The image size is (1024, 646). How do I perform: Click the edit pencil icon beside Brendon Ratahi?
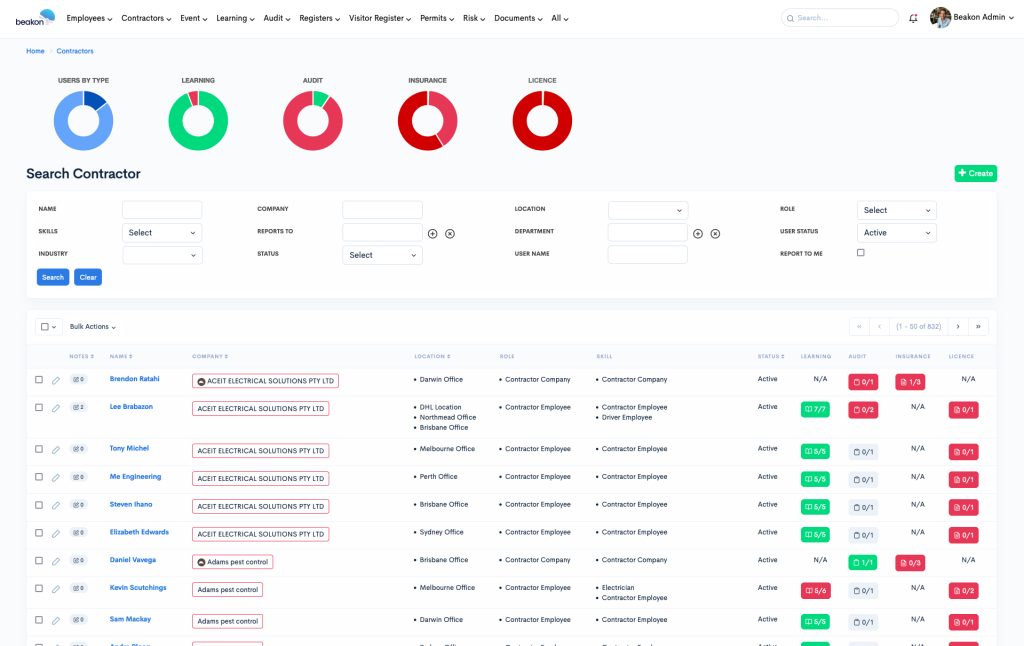(56, 380)
